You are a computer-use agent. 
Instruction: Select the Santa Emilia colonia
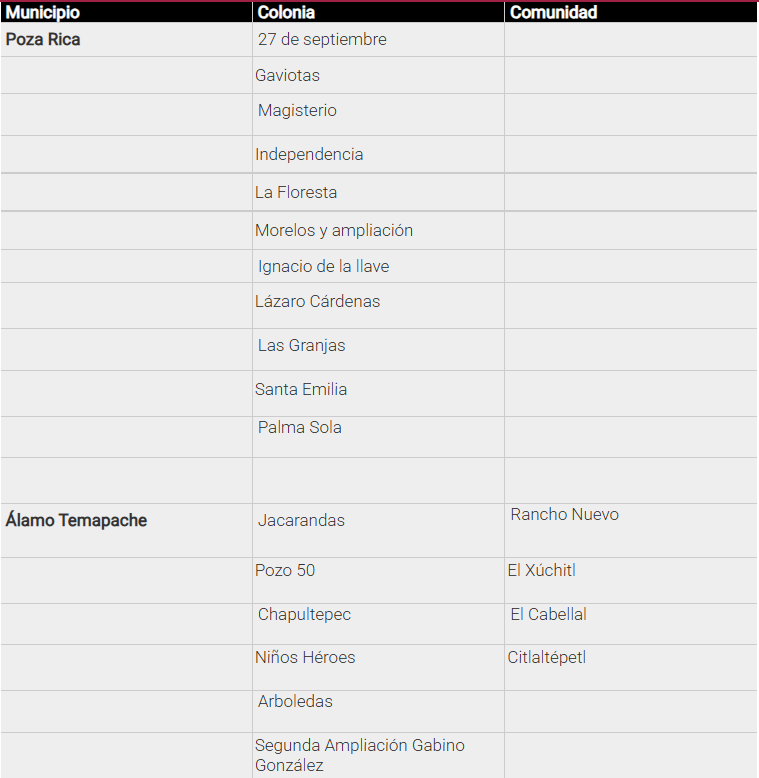[x=301, y=390]
